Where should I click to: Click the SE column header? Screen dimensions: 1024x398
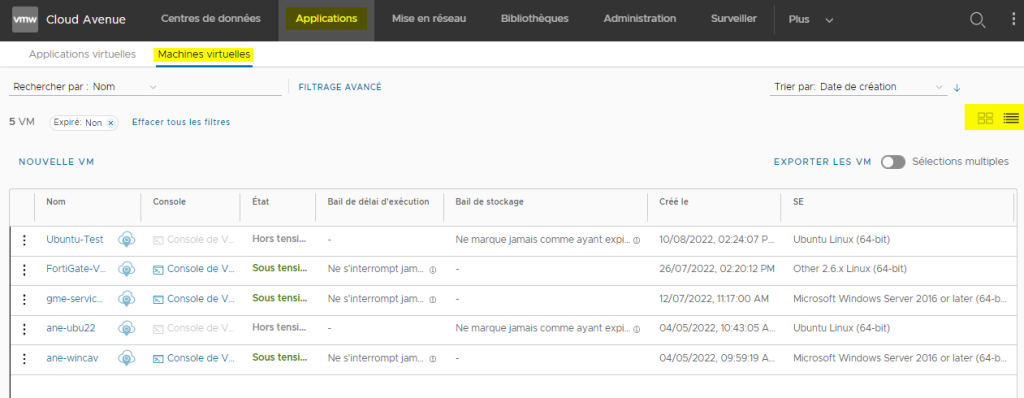pyautogui.click(x=798, y=201)
